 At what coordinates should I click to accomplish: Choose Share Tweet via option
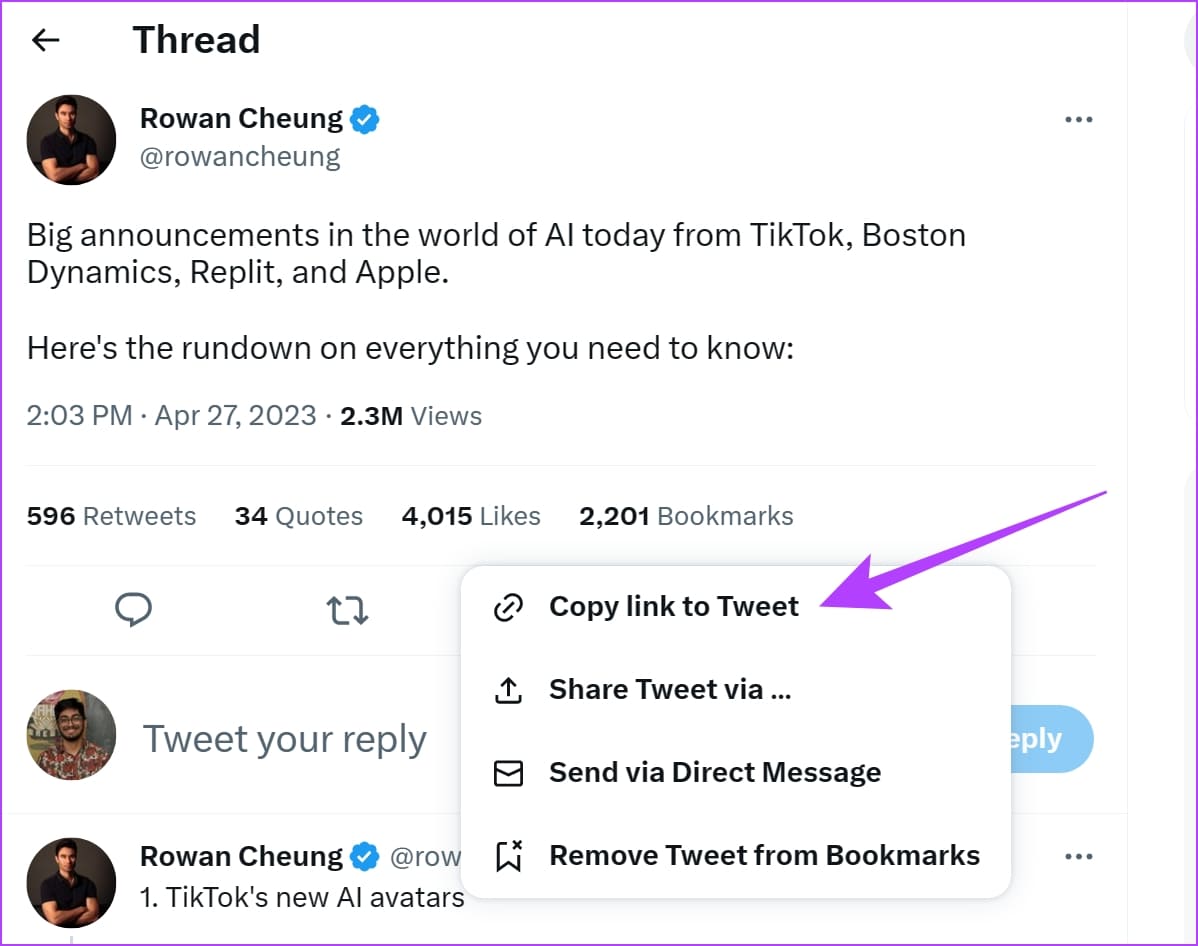pos(670,689)
